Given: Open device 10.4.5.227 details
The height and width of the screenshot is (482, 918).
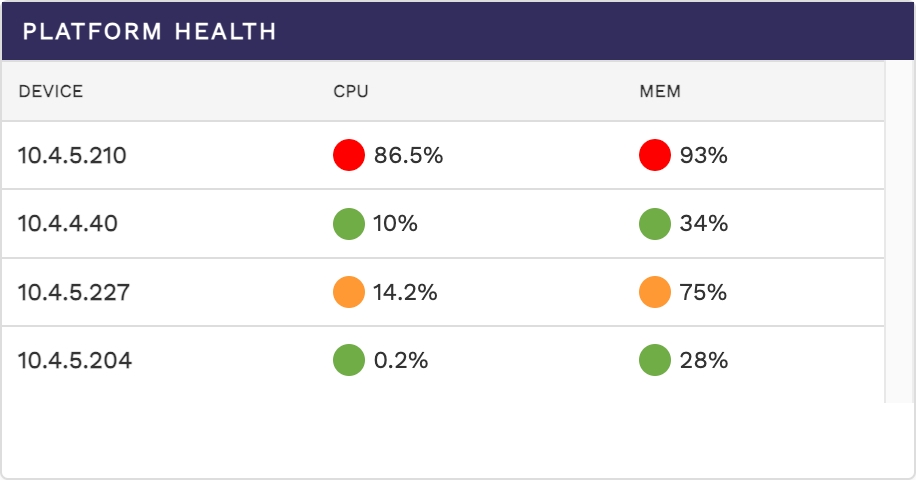Looking at the screenshot, I should (72, 292).
